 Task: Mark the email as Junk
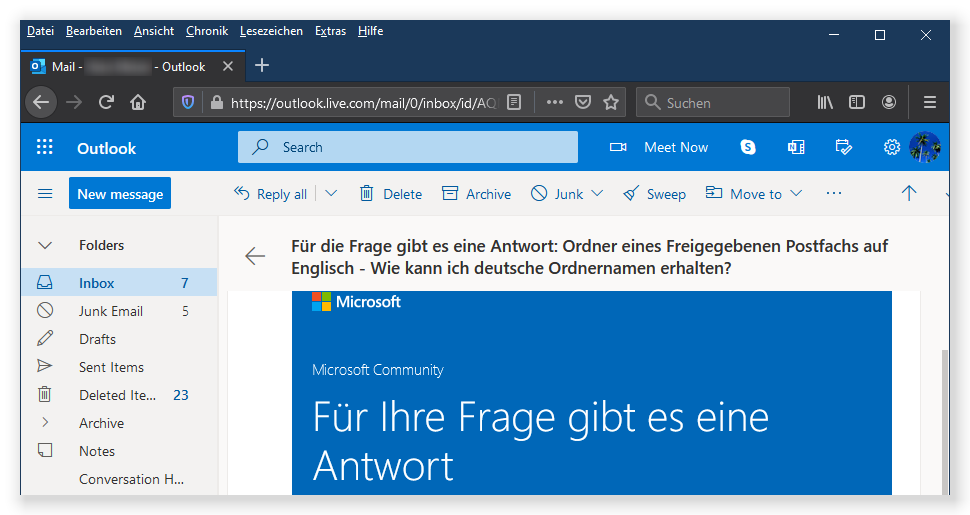click(x=557, y=194)
